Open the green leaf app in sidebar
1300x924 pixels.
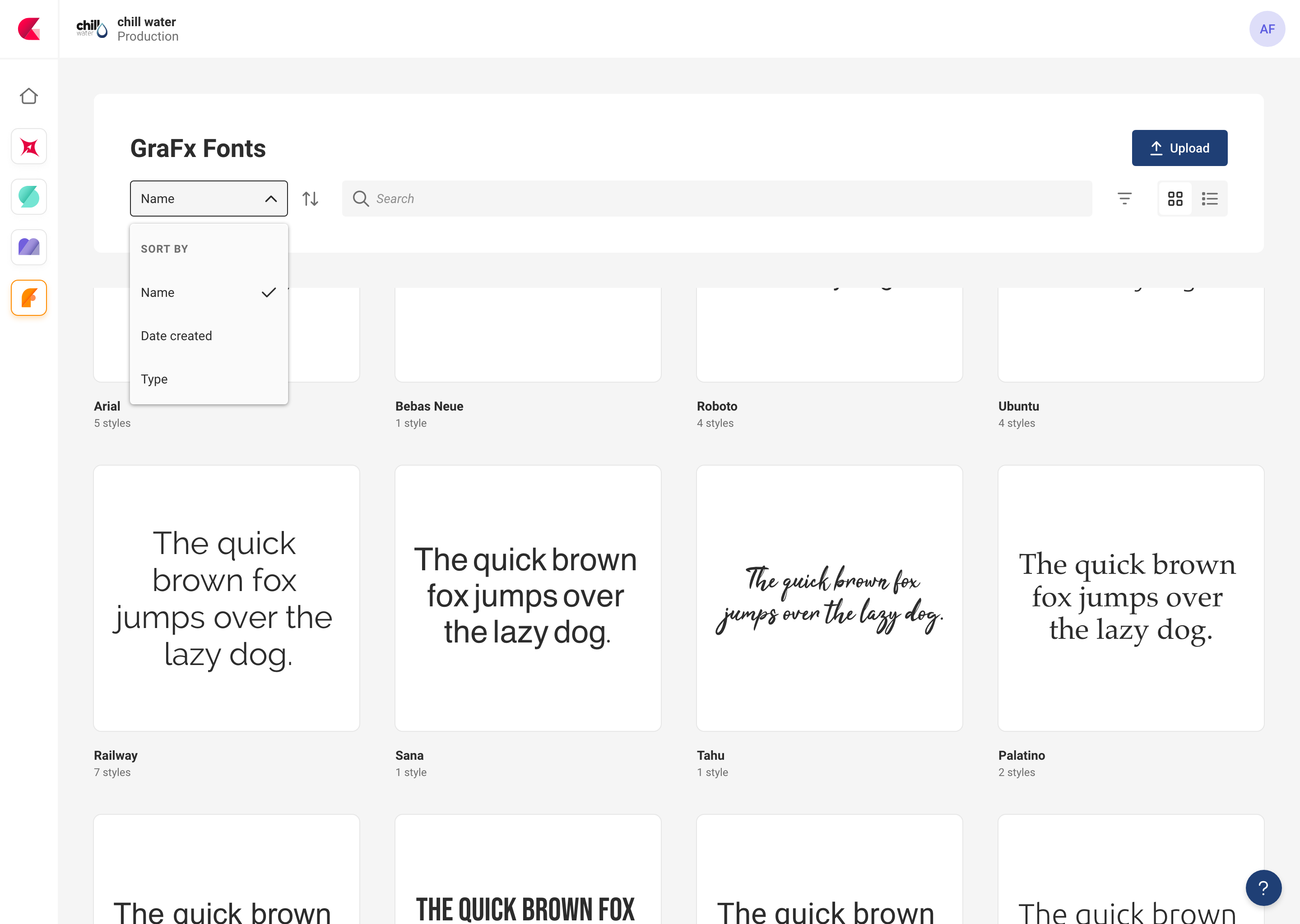pos(29,197)
